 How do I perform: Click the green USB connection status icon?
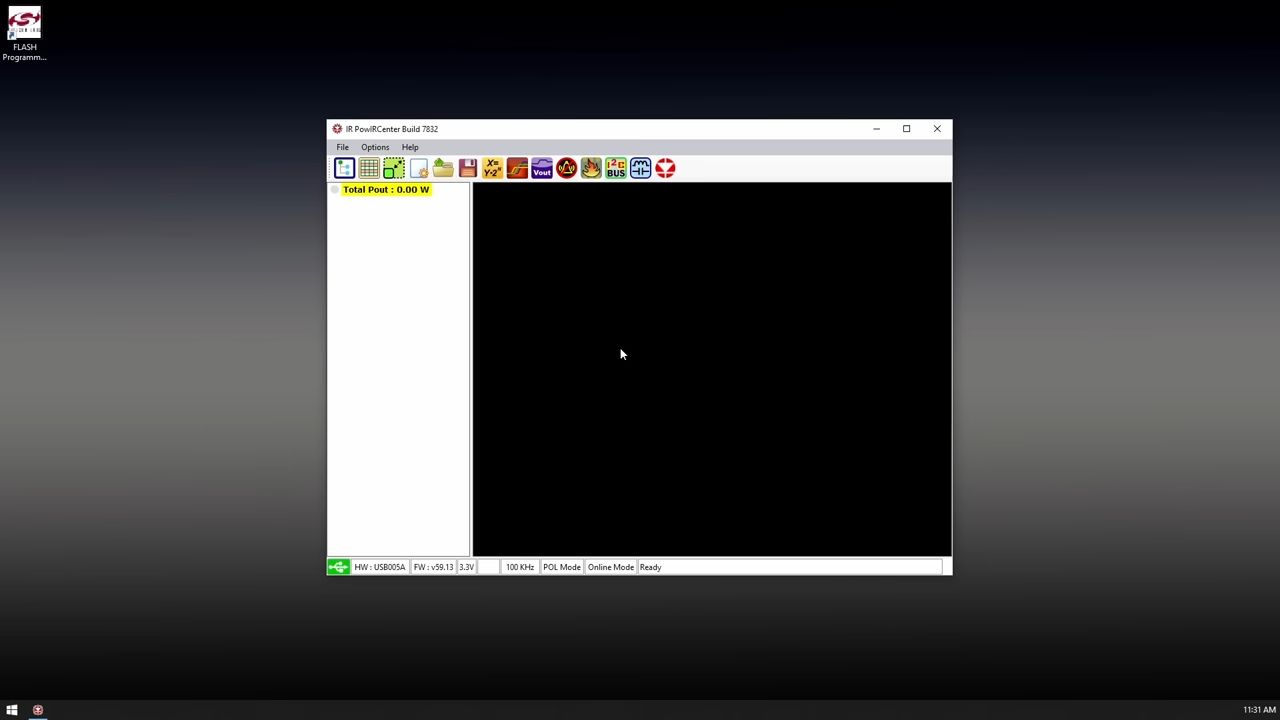pos(338,567)
